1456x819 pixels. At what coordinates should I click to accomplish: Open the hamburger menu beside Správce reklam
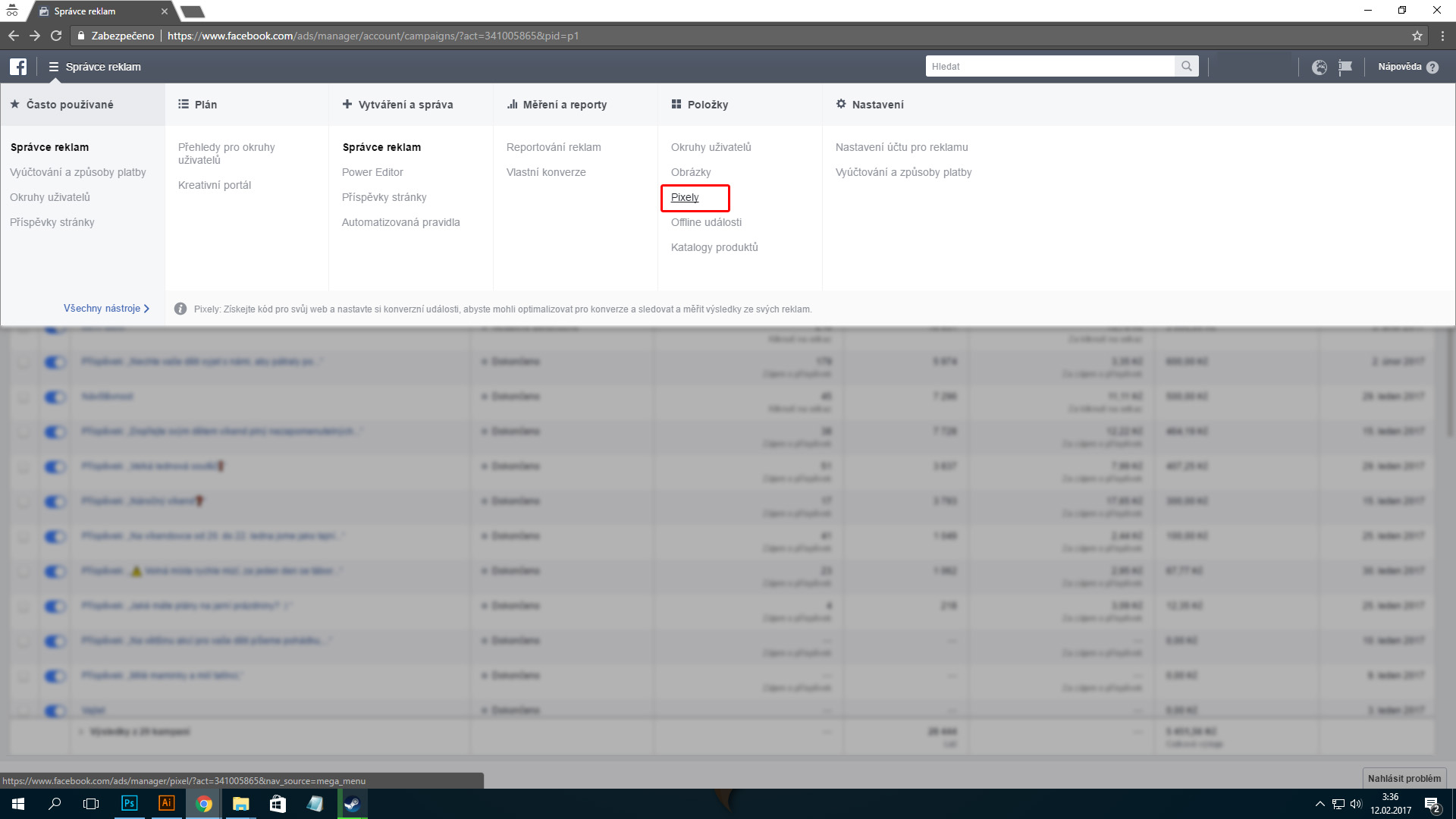[x=54, y=67]
